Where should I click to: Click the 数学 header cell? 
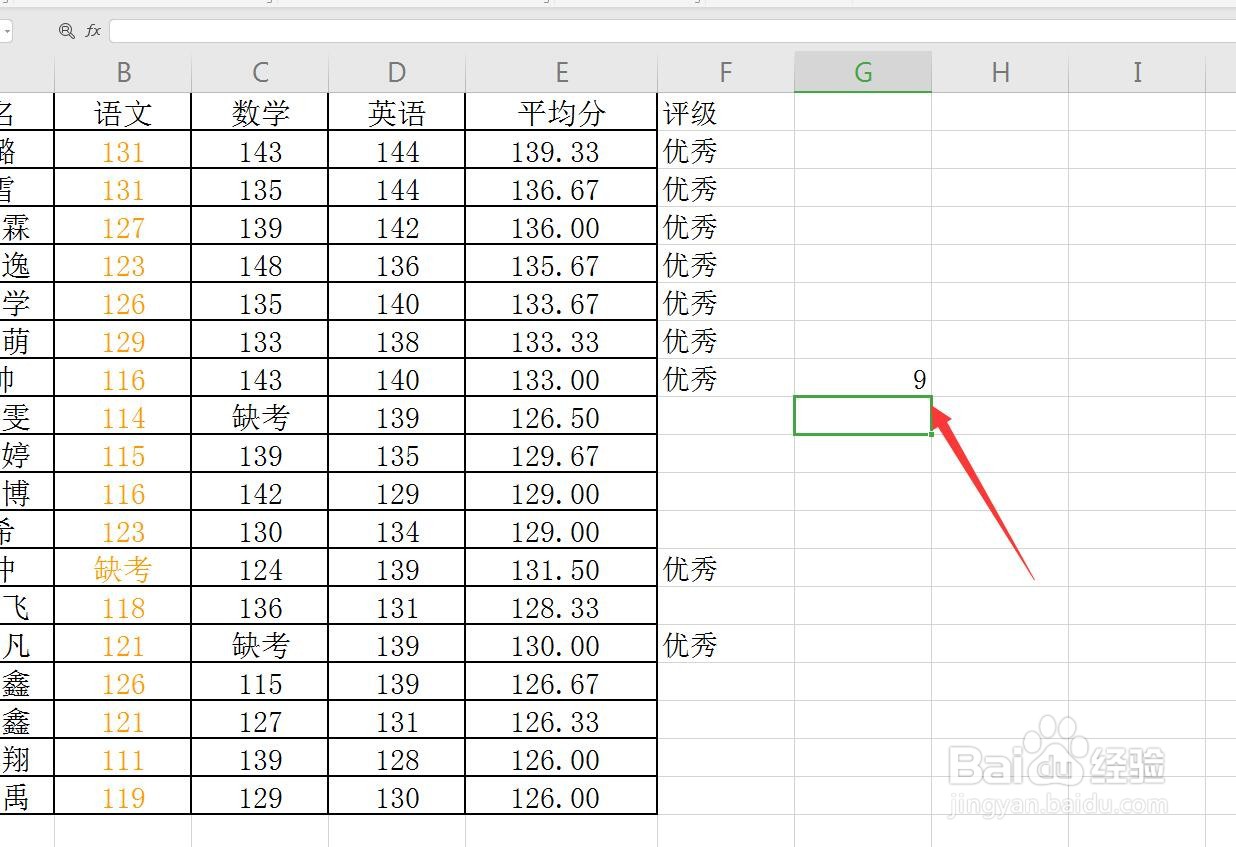(x=259, y=113)
